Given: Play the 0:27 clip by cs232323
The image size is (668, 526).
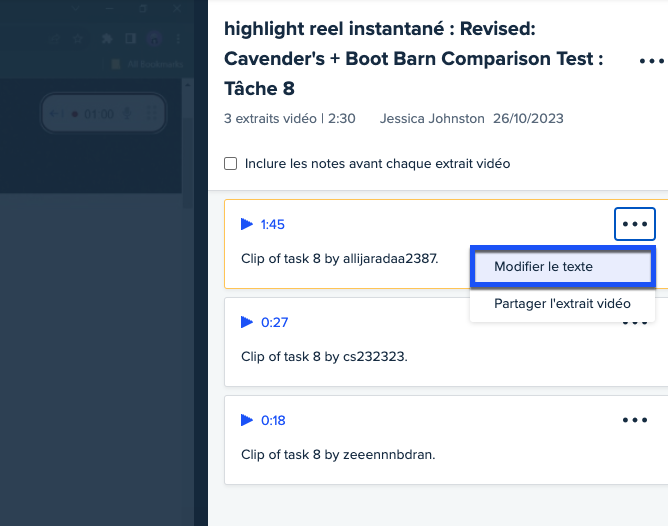Looking at the screenshot, I should pyautogui.click(x=247, y=322).
